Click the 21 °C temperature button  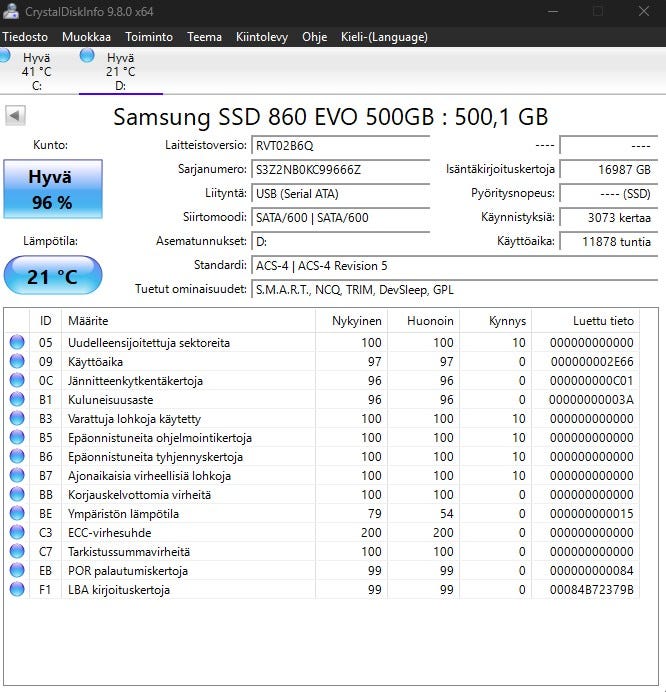coord(52,276)
